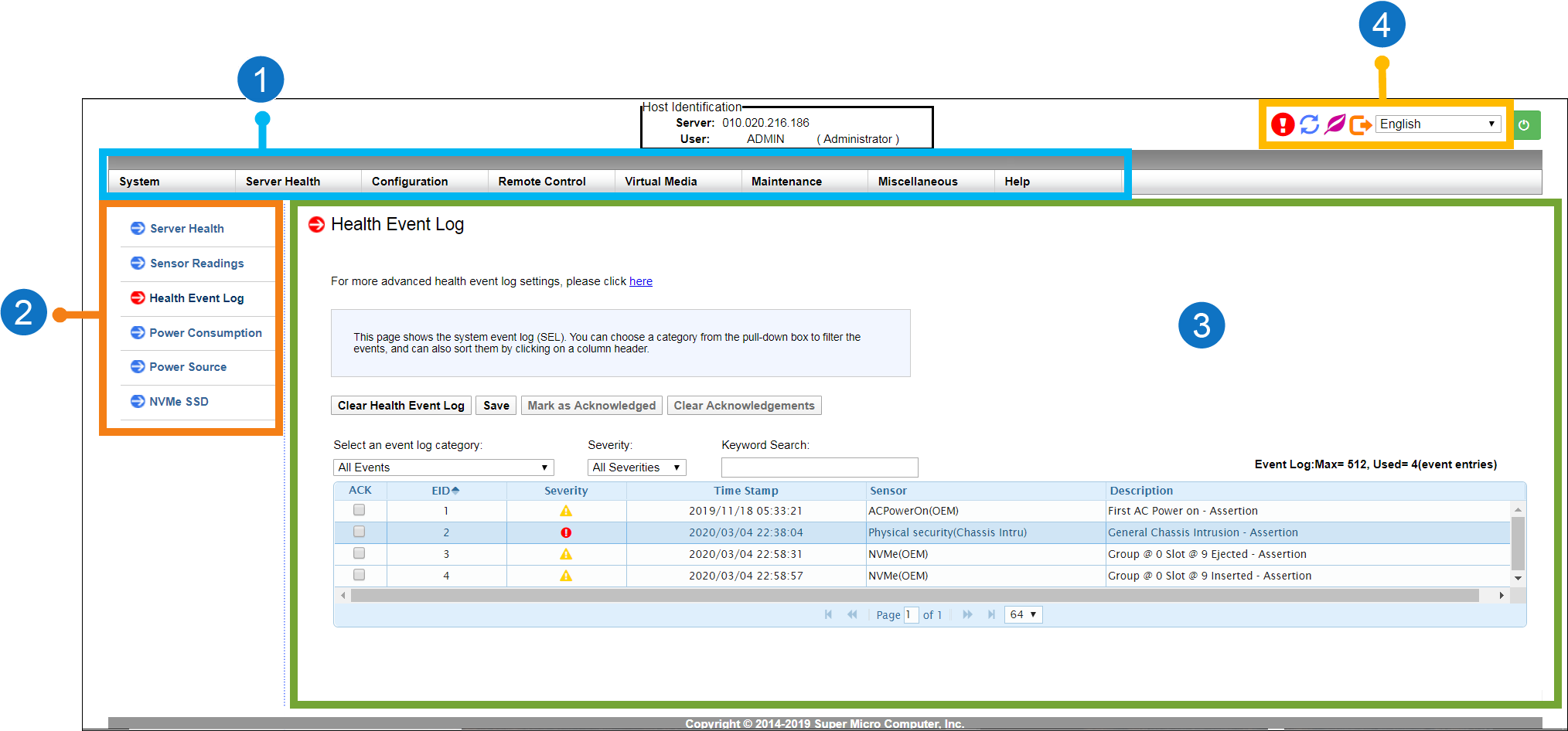Image resolution: width=1568 pixels, height=731 pixels.
Task: Click the next page arrow in pager
Action: click(x=967, y=614)
